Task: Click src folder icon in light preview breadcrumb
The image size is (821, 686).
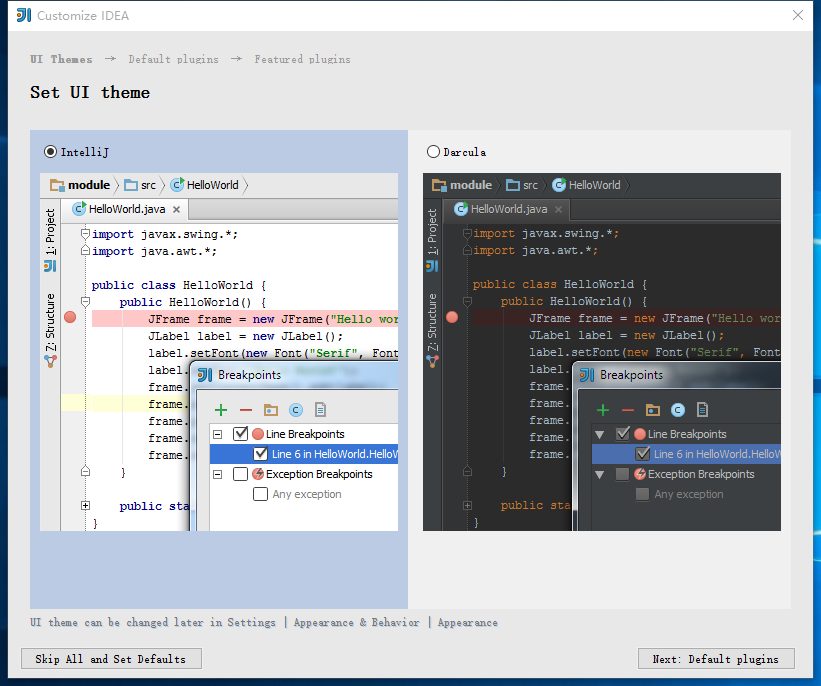Action: [x=131, y=185]
